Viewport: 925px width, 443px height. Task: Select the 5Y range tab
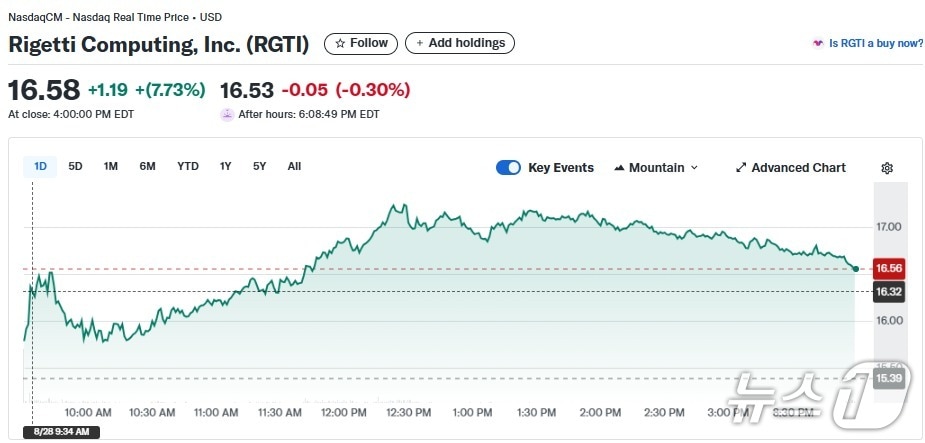coord(260,166)
